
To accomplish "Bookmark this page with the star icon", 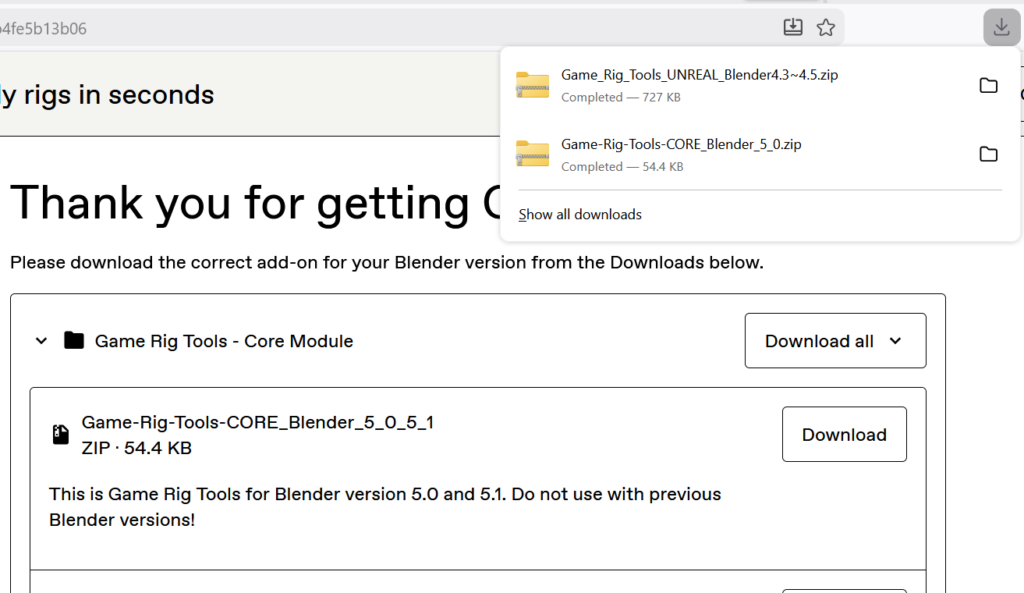I will [x=825, y=28].
